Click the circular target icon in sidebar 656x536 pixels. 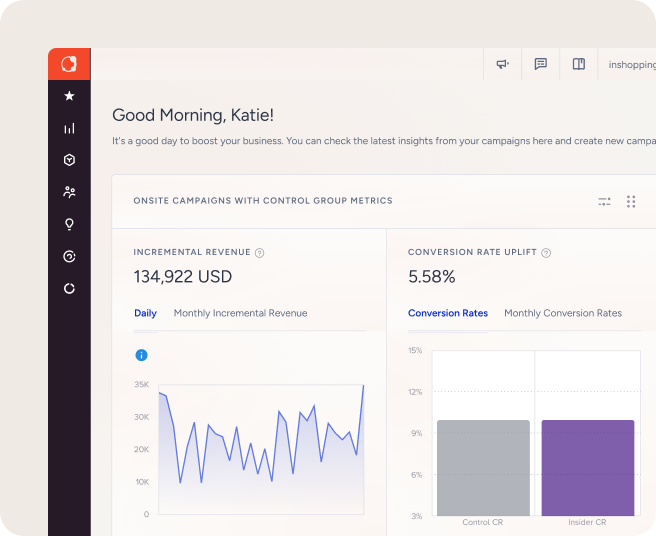pos(69,256)
